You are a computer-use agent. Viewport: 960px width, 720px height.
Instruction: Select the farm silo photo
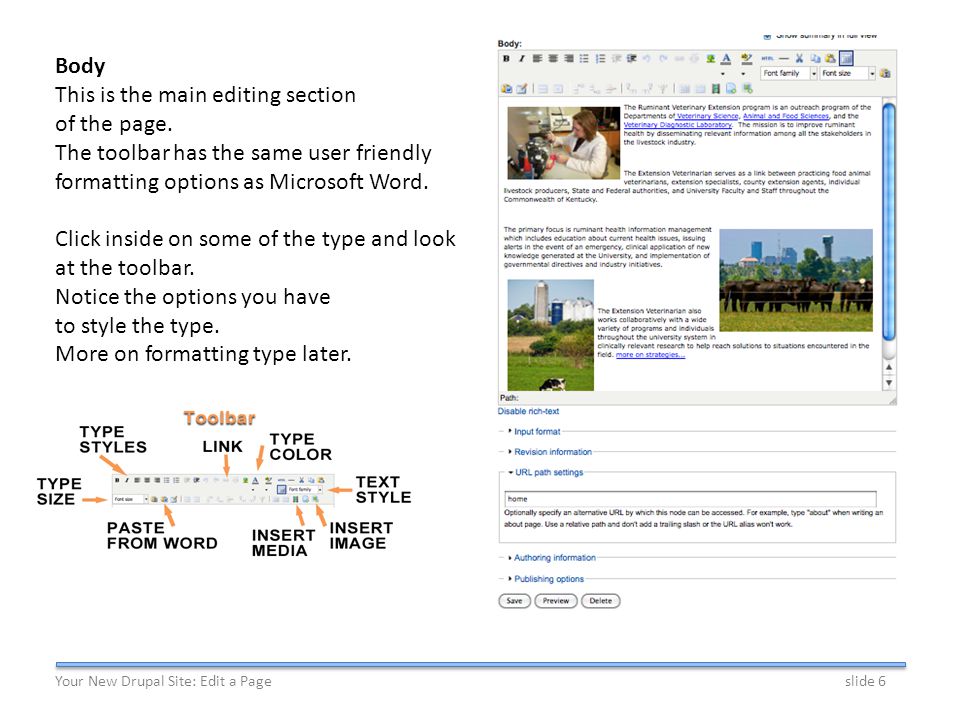[550, 336]
